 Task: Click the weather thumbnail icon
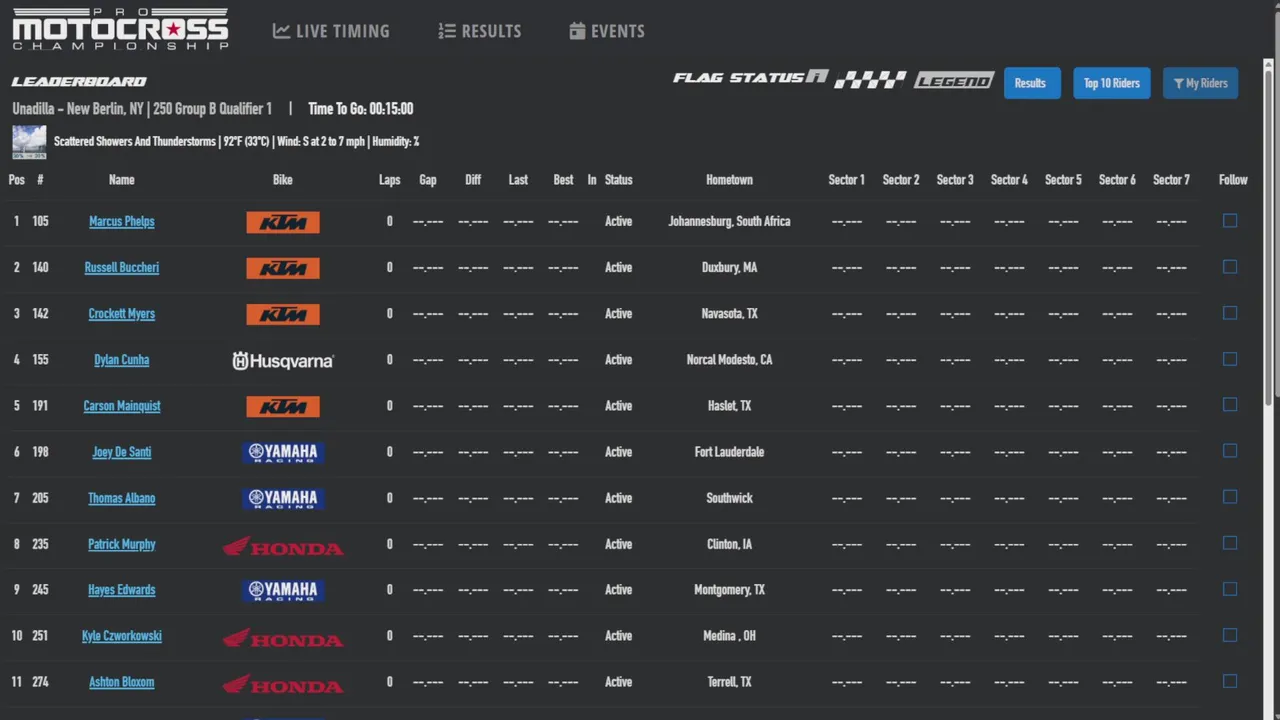pyautogui.click(x=29, y=142)
